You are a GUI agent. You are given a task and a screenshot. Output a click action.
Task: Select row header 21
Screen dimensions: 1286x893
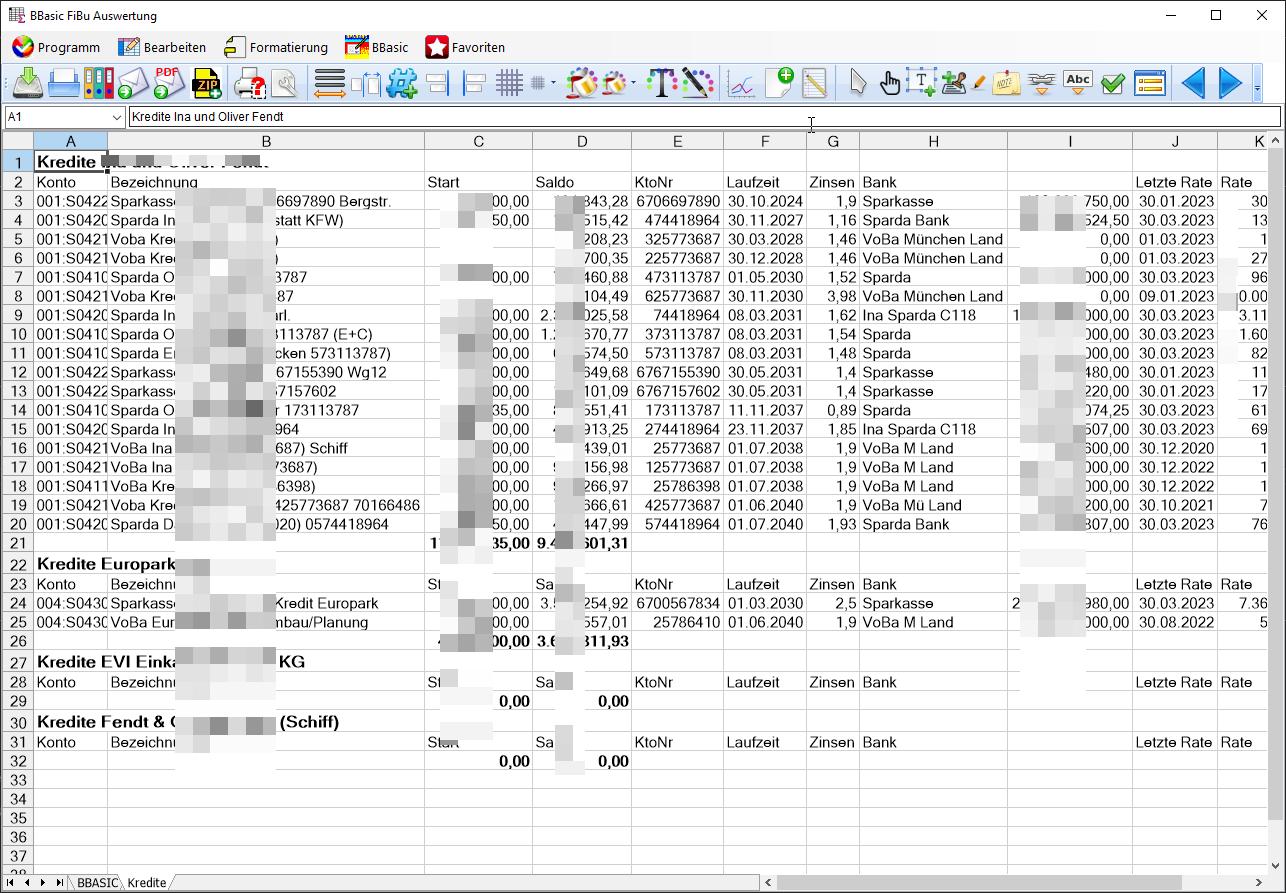point(17,543)
